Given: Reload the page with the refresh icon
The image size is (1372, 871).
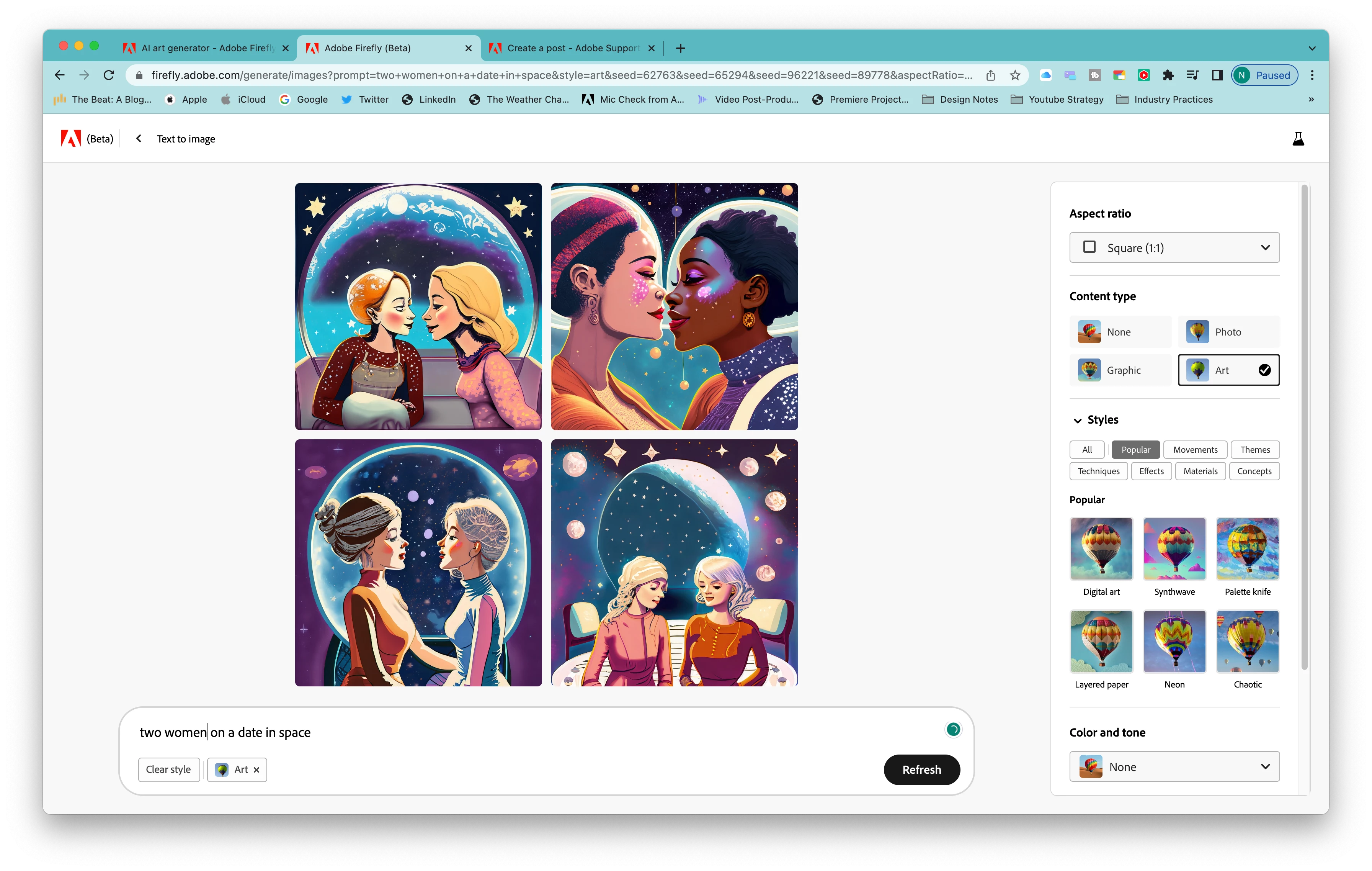Looking at the screenshot, I should pyautogui.click(x=109, y=75).
